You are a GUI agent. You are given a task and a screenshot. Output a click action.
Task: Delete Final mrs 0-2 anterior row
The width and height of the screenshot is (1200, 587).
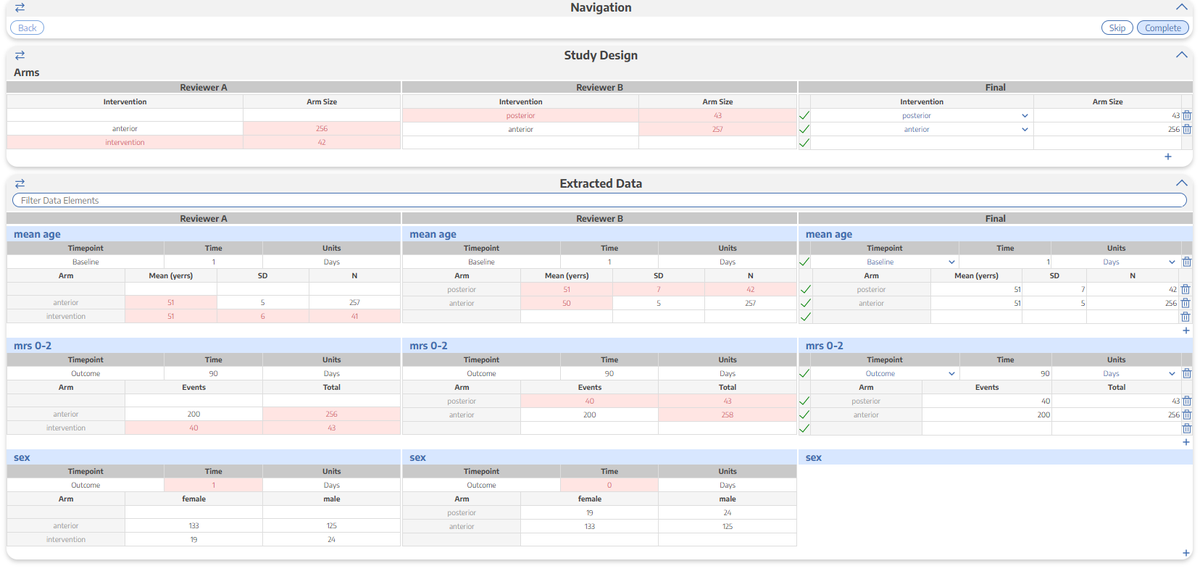pos(1186,415)
